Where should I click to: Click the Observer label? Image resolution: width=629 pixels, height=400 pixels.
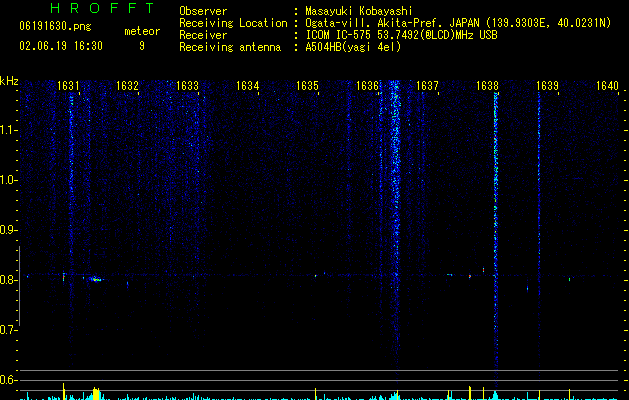(203, 11)
